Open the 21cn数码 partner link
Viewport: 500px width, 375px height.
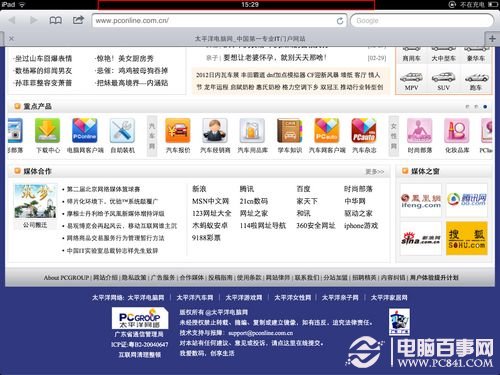coord(254,201)
